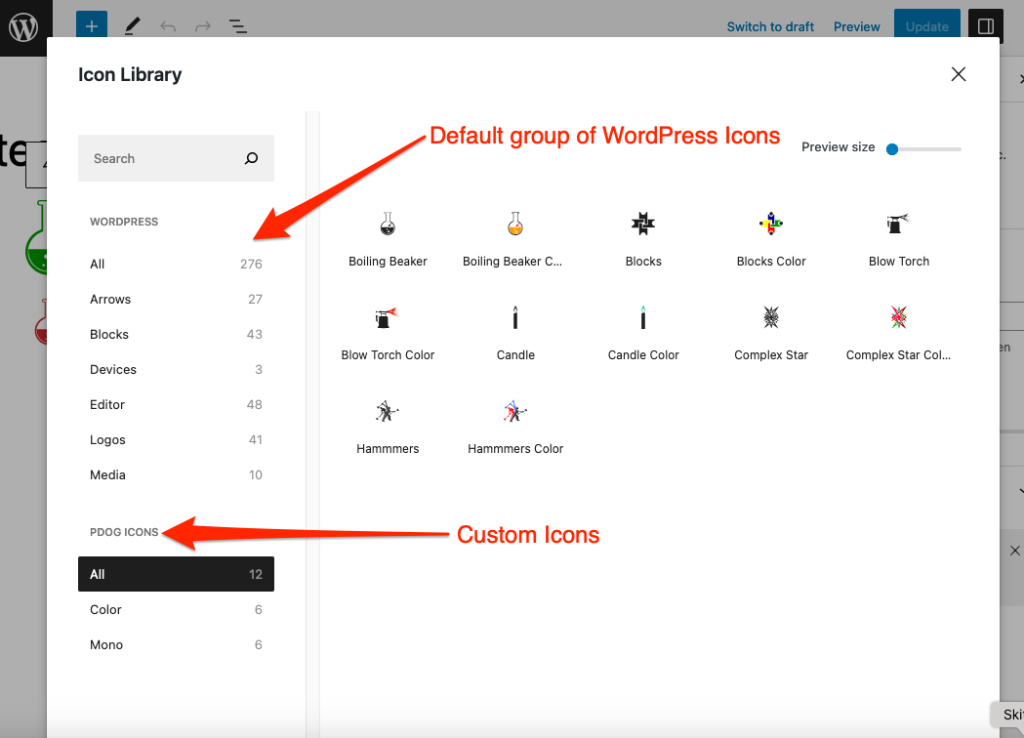Click the Candle Color icon
1024x738 pixels.
(643, 319)
